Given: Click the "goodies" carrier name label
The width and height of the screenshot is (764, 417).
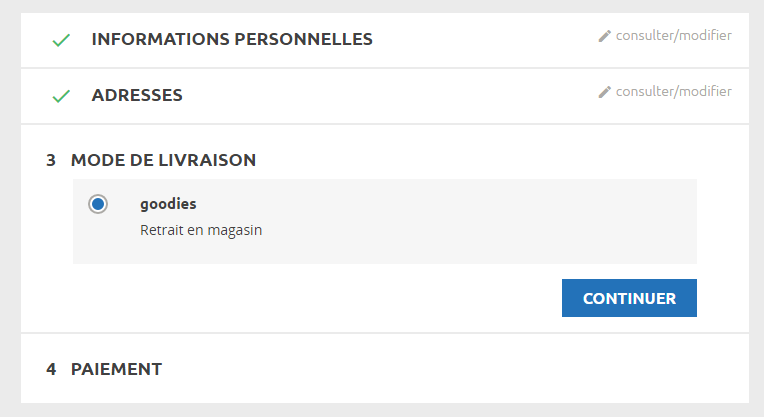Looking at the screenshot, I should click(168, 204).
